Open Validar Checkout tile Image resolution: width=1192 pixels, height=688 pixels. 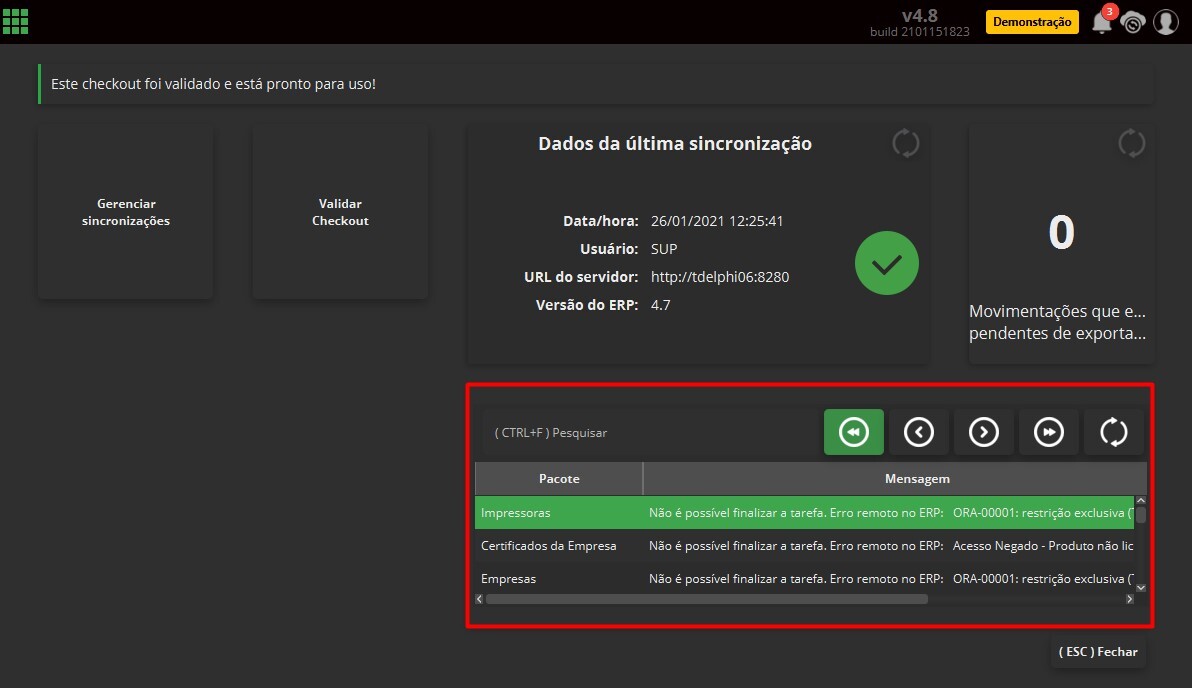[x=340, y=212]
